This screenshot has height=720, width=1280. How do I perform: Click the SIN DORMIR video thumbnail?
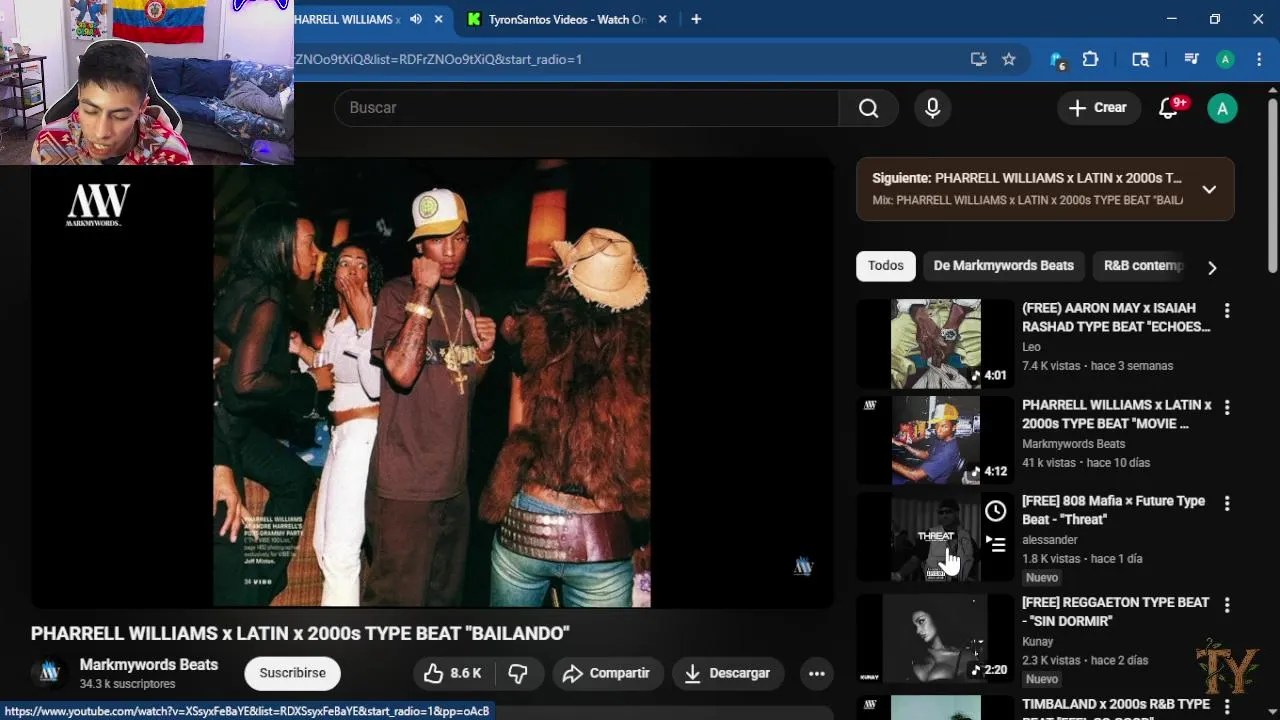936,638
